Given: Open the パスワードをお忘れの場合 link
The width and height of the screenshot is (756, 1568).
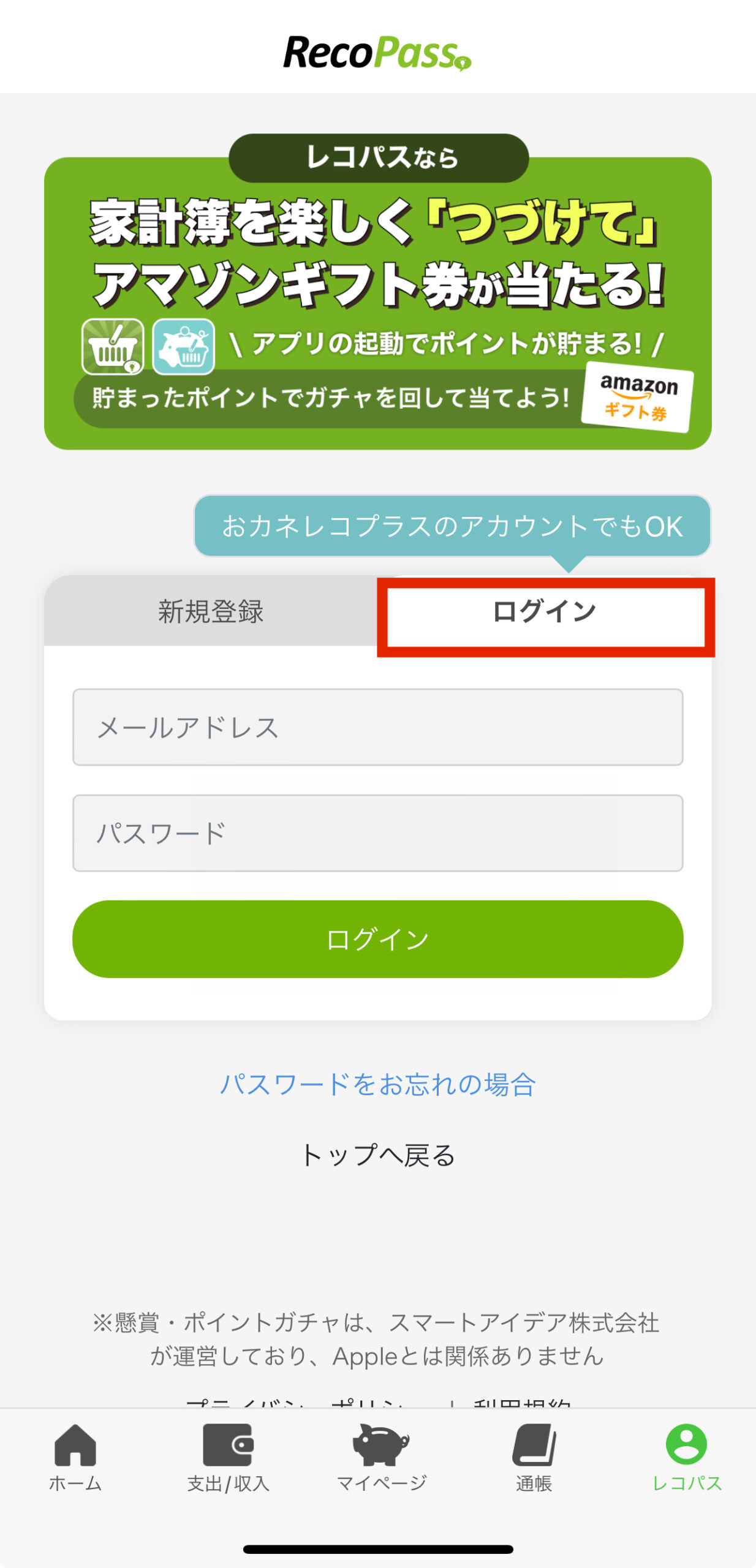Looking at the screenshot, I should point(377,1085).
